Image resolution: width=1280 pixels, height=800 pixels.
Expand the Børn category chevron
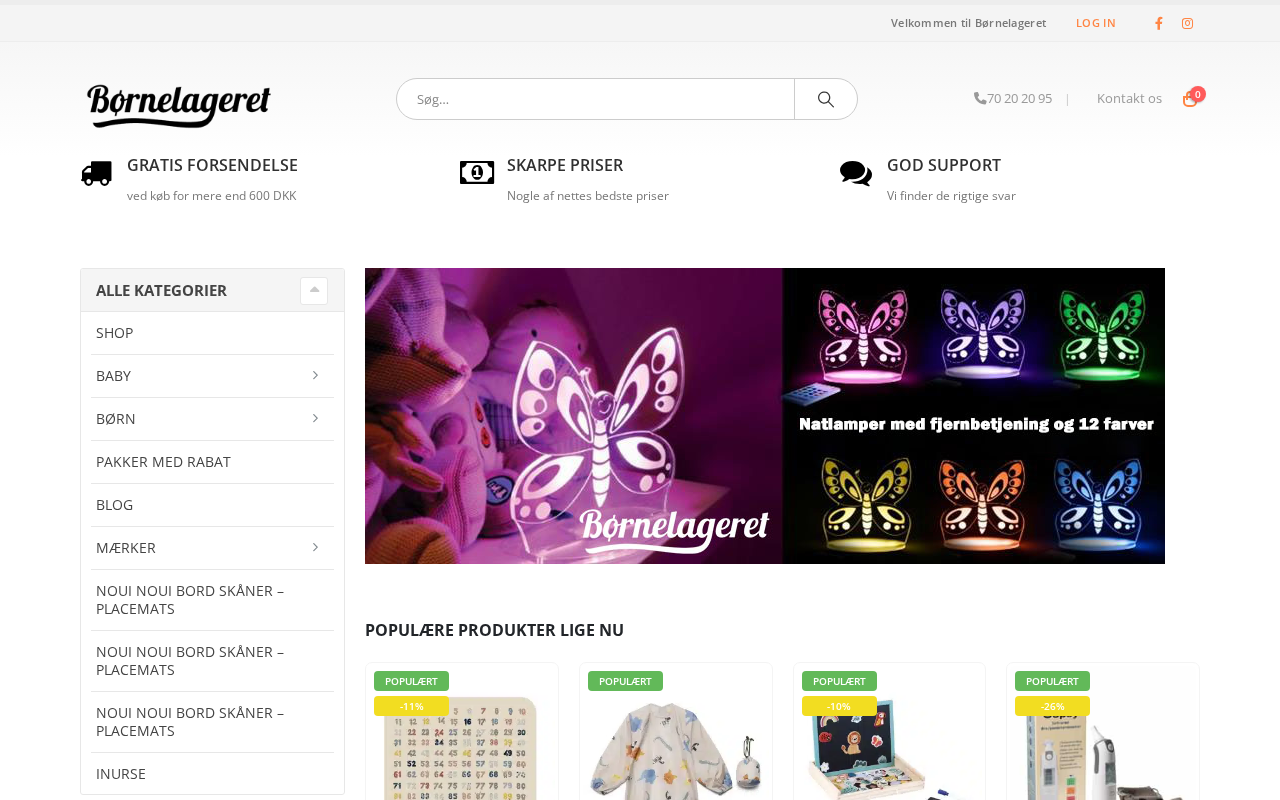pyautogui.click(x=315, y=418)
